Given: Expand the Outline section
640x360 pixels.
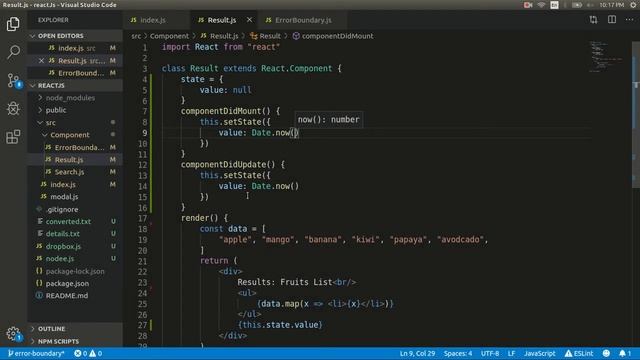Looking at the screenshot, I should click(x=51, y=329).
